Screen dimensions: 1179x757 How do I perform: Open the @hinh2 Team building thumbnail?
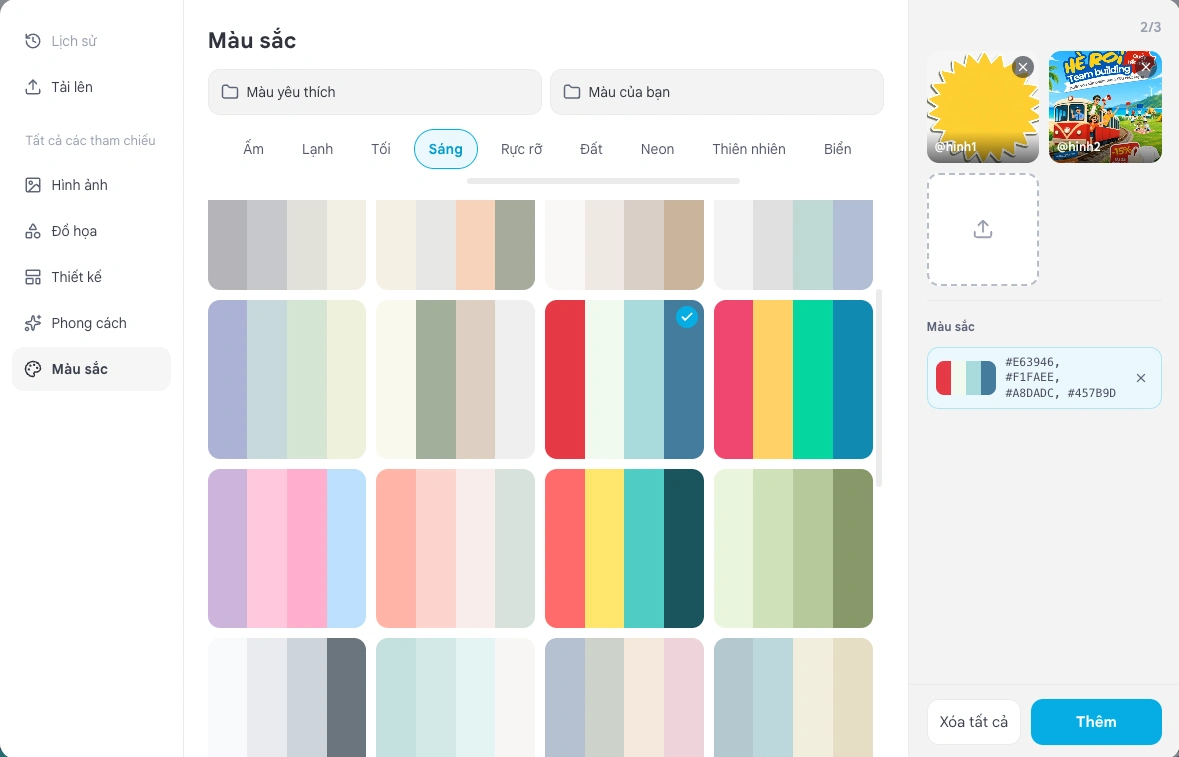(x=1105, y=107)
